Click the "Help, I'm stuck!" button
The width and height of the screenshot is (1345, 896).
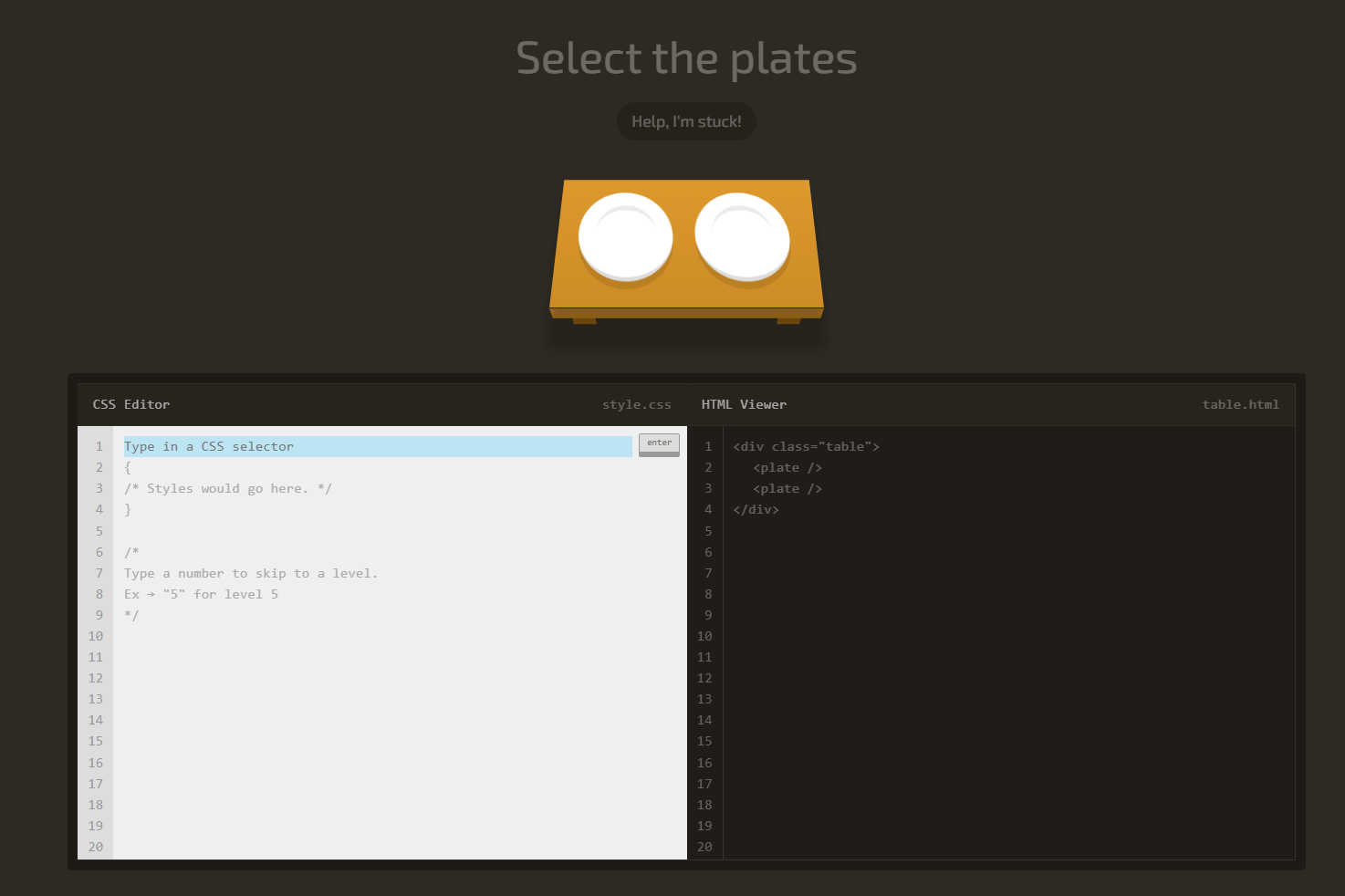[x=686, y=121]
